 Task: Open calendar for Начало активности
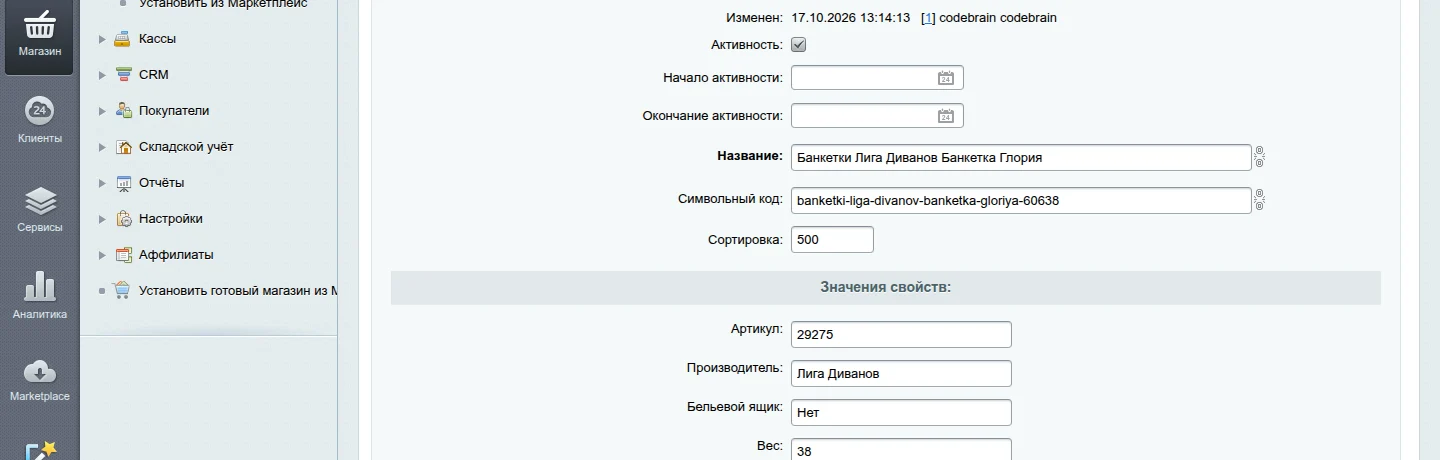click(x=945, y=78)
